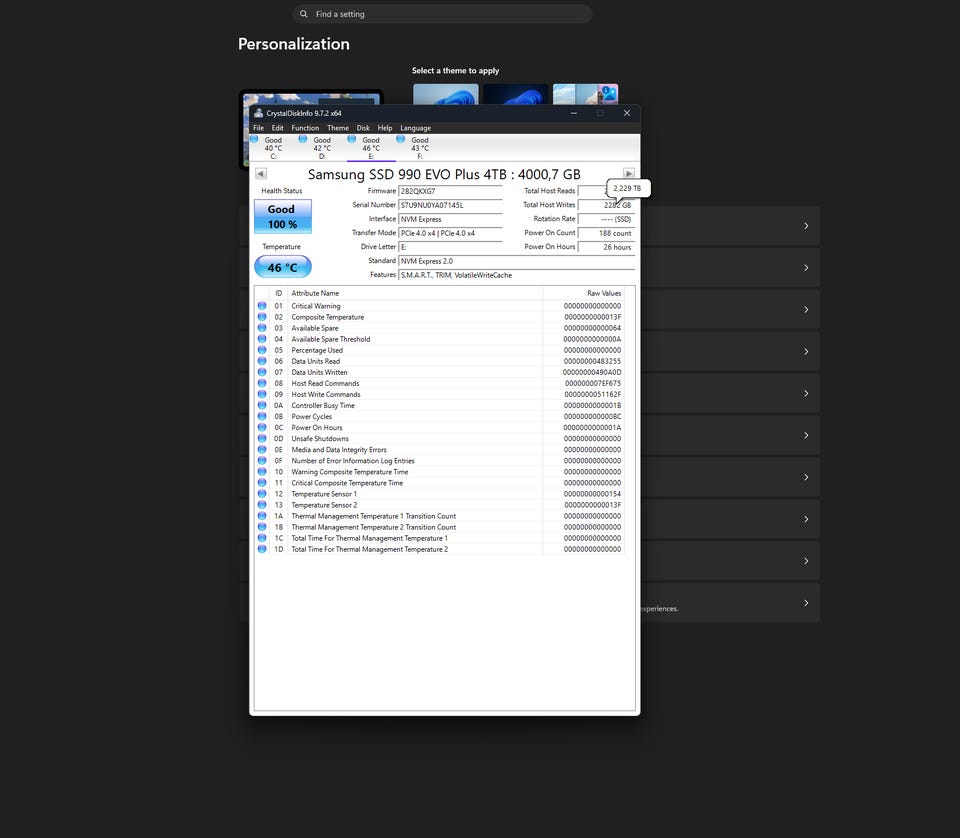
Task: Click status icon of Media and Data Integrity Errors
Action: 262,449
